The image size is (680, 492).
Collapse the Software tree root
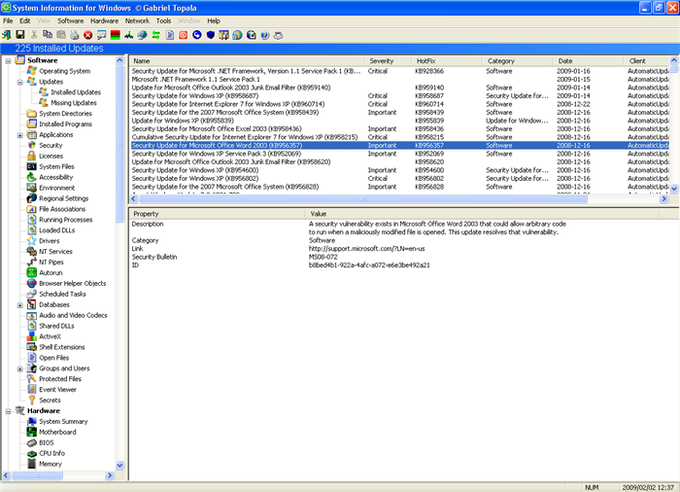click(8, 61)
